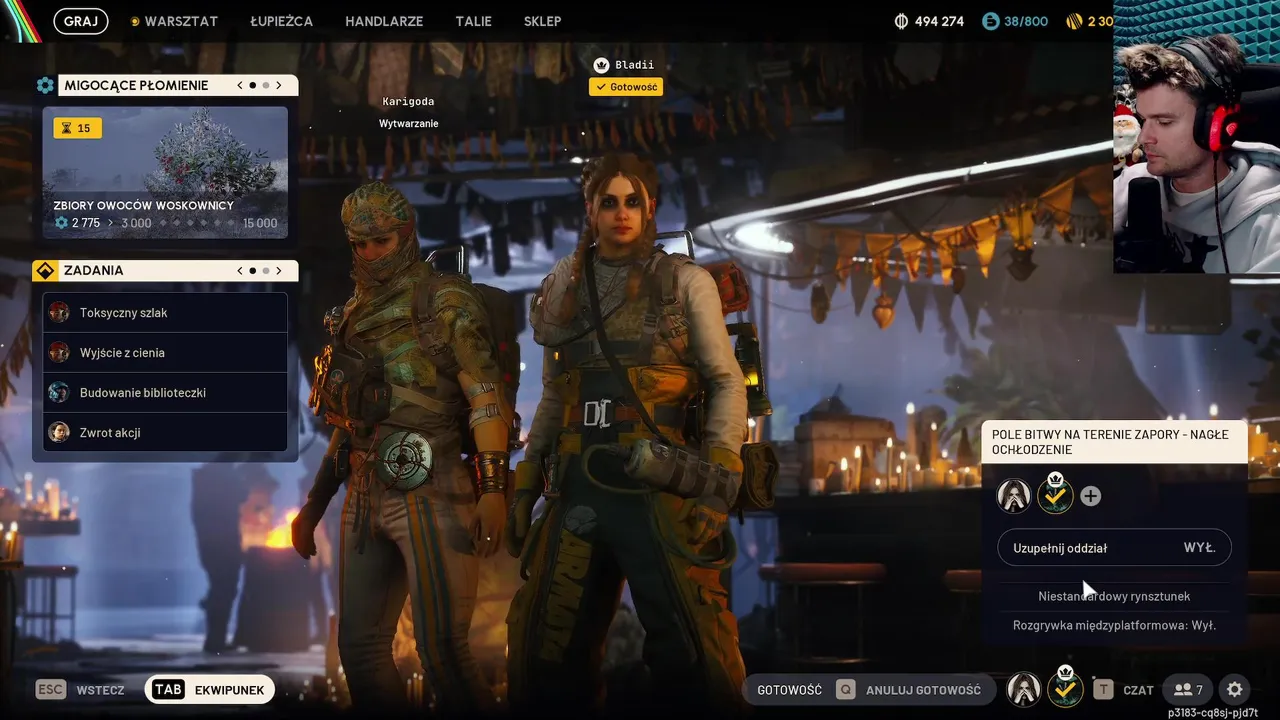Open the TAB Ekwipunek inventory button
This screenshot has height=720, width=1280.
click(209, 690)
